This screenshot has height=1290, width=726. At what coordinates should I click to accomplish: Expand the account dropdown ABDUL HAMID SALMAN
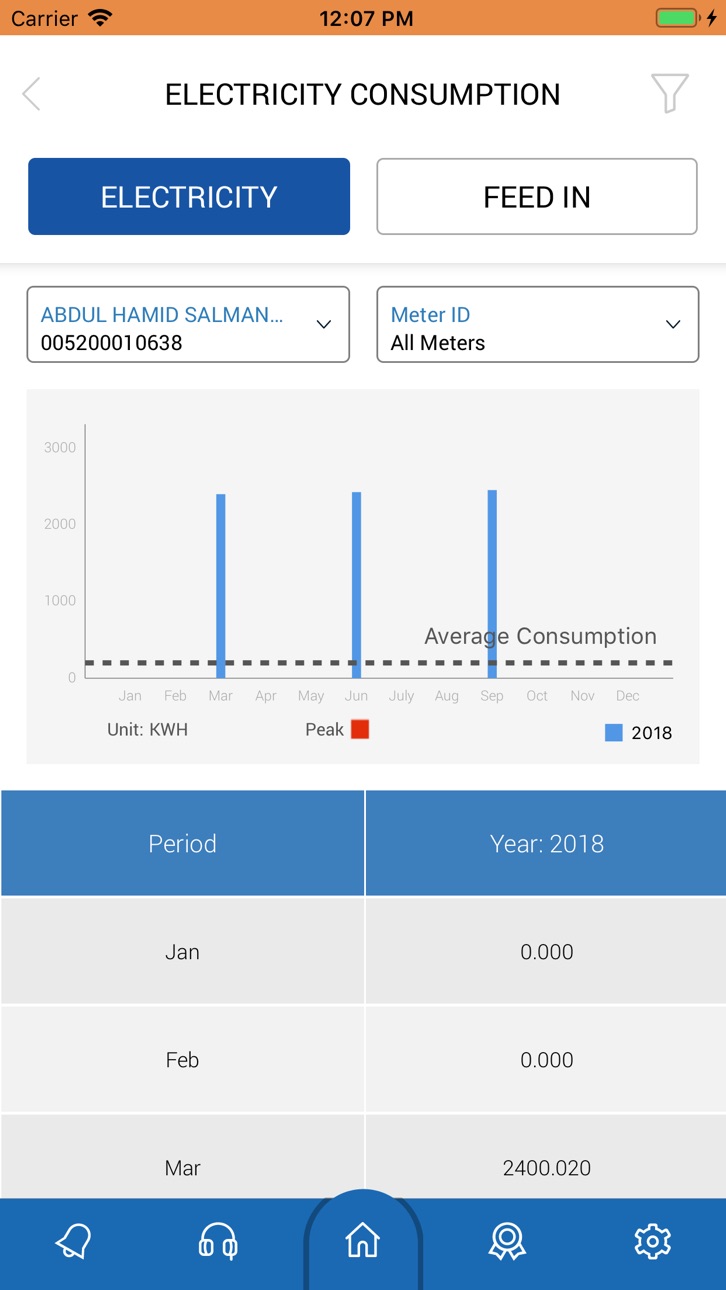coord(188,324)
